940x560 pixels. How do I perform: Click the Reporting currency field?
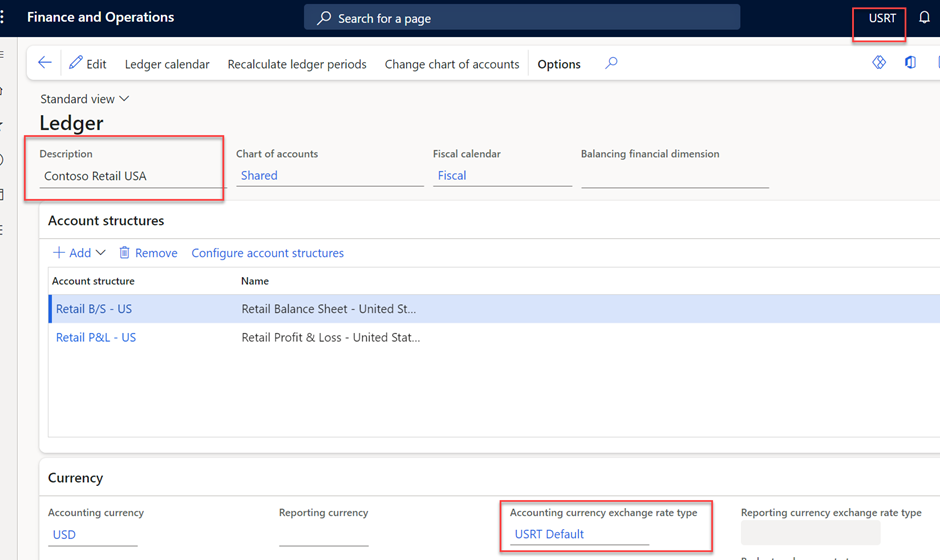[324, 535]
